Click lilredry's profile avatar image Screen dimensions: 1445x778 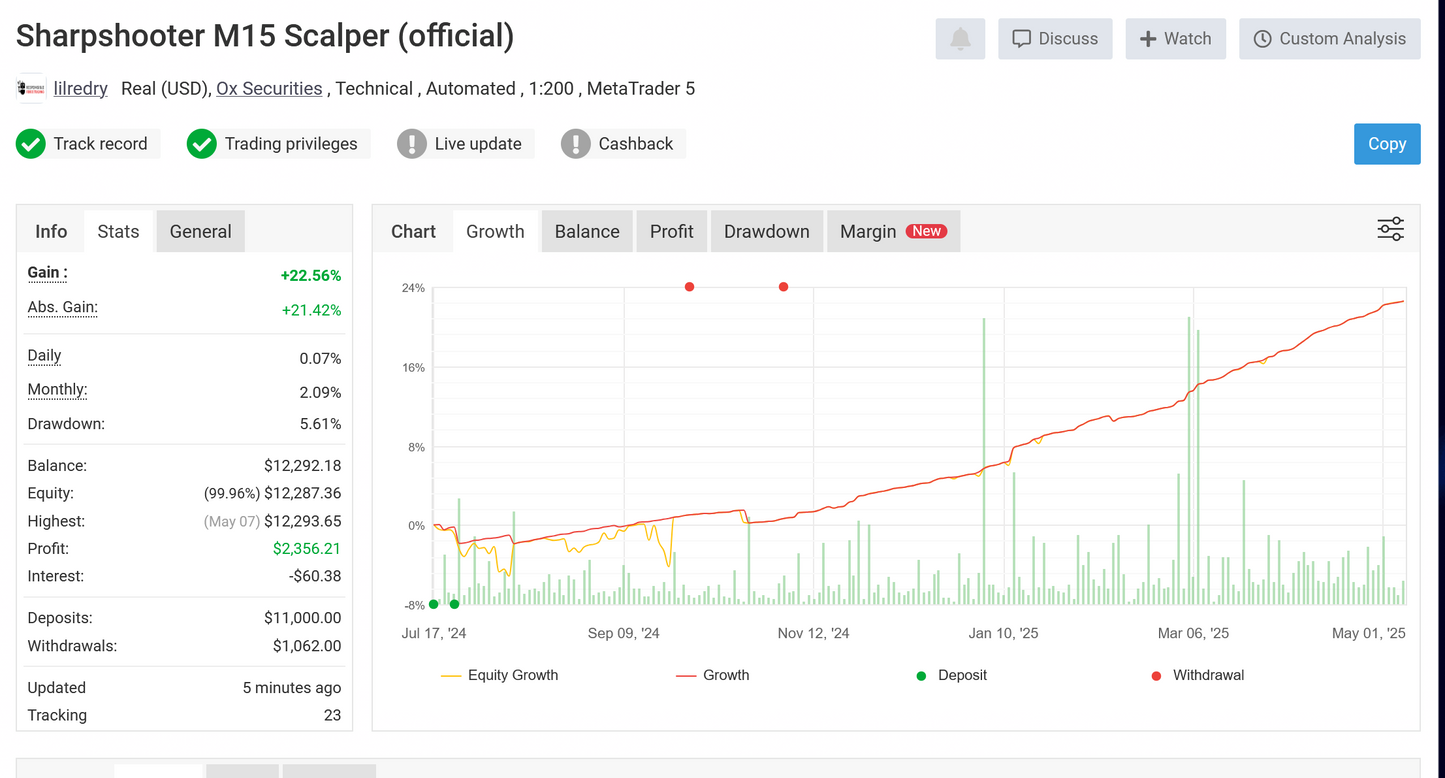pos(31,88)
